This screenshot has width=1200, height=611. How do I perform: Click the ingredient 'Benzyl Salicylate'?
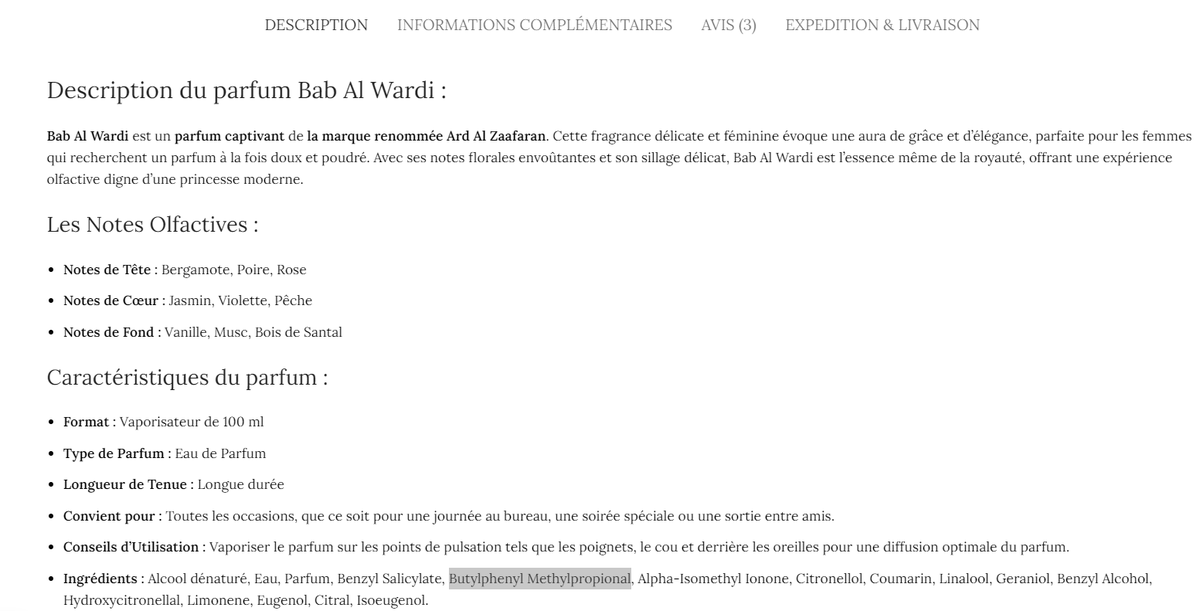pos(389,579)
